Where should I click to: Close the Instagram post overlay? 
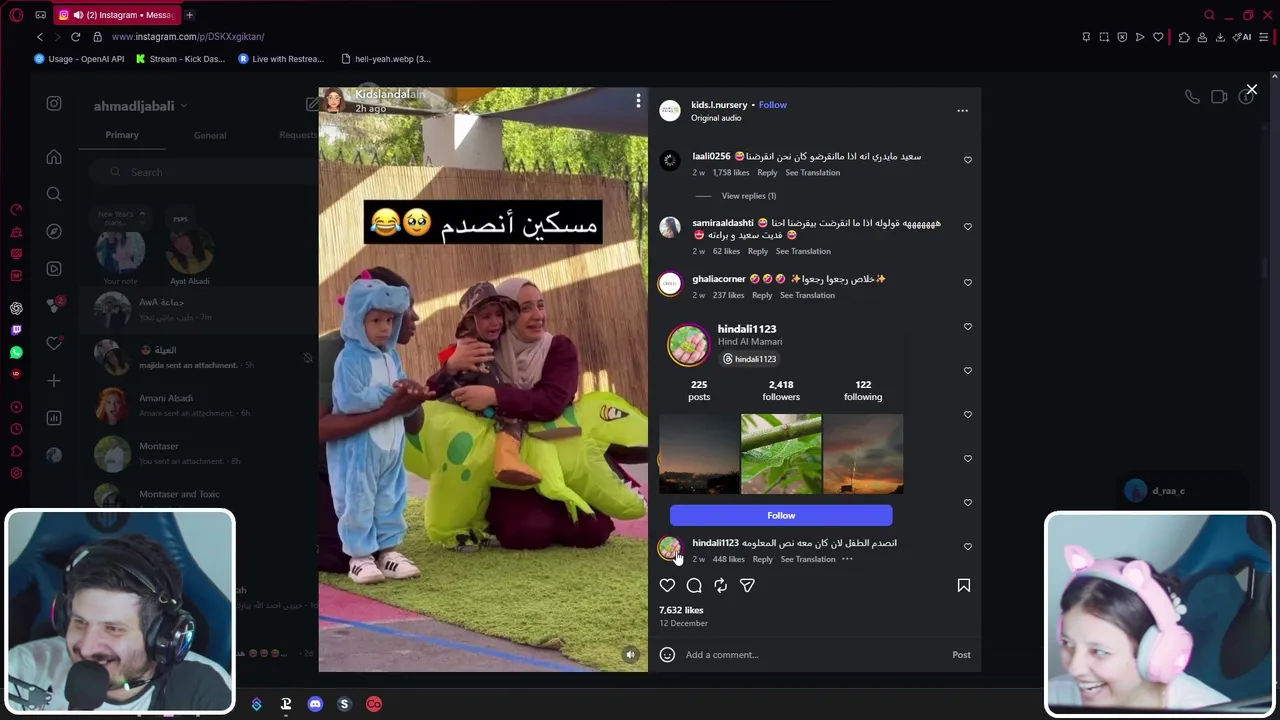(x=1251, y=90)
